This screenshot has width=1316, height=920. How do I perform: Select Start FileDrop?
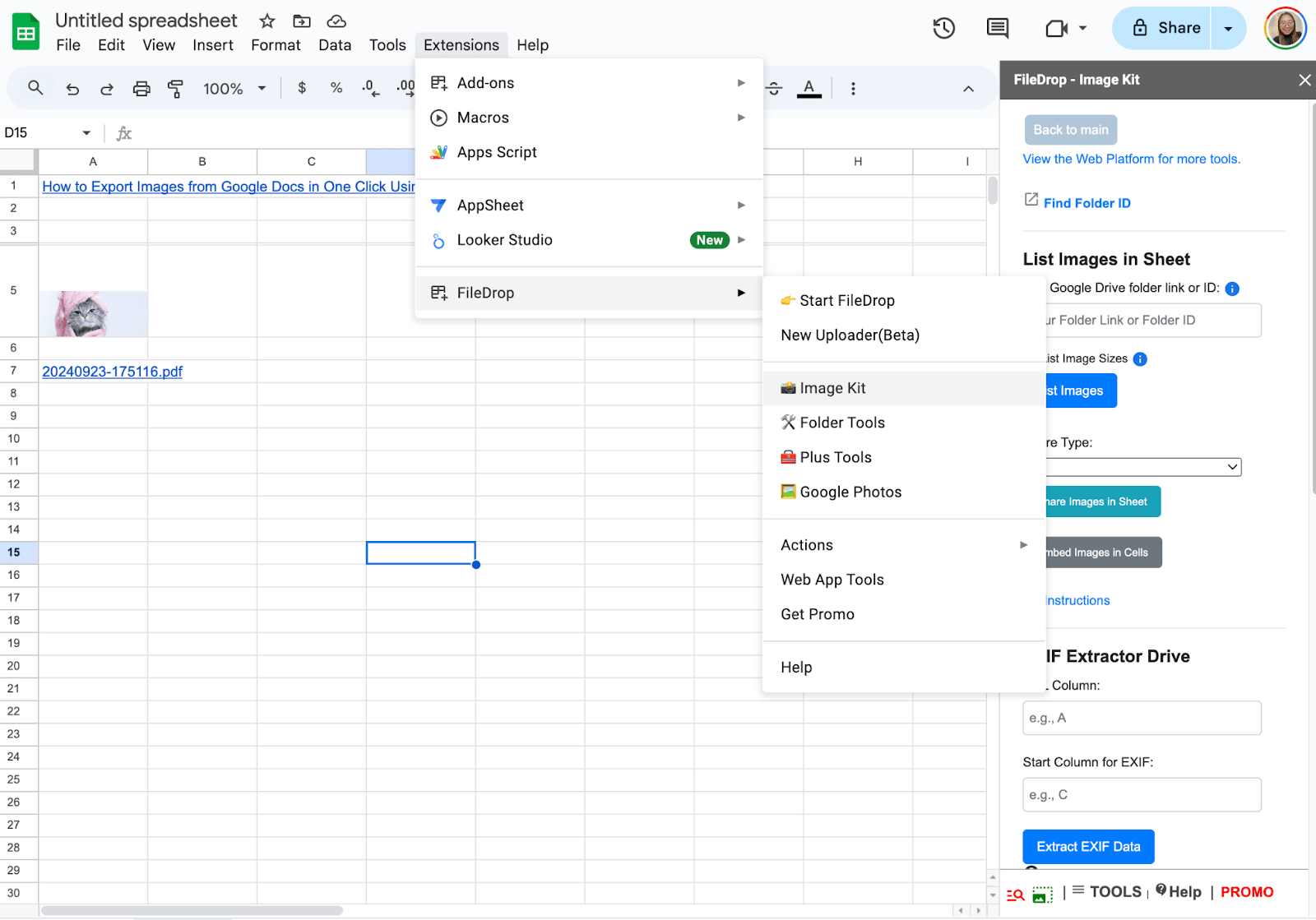pos(904,301)
